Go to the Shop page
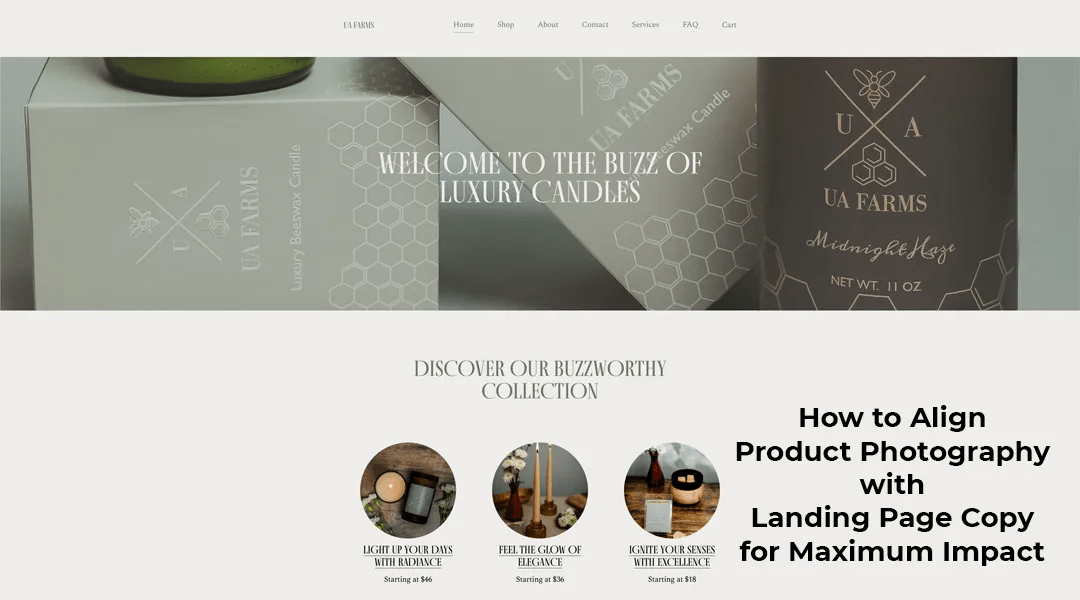Screen dimensions: 1080x600 click(506, 25)
